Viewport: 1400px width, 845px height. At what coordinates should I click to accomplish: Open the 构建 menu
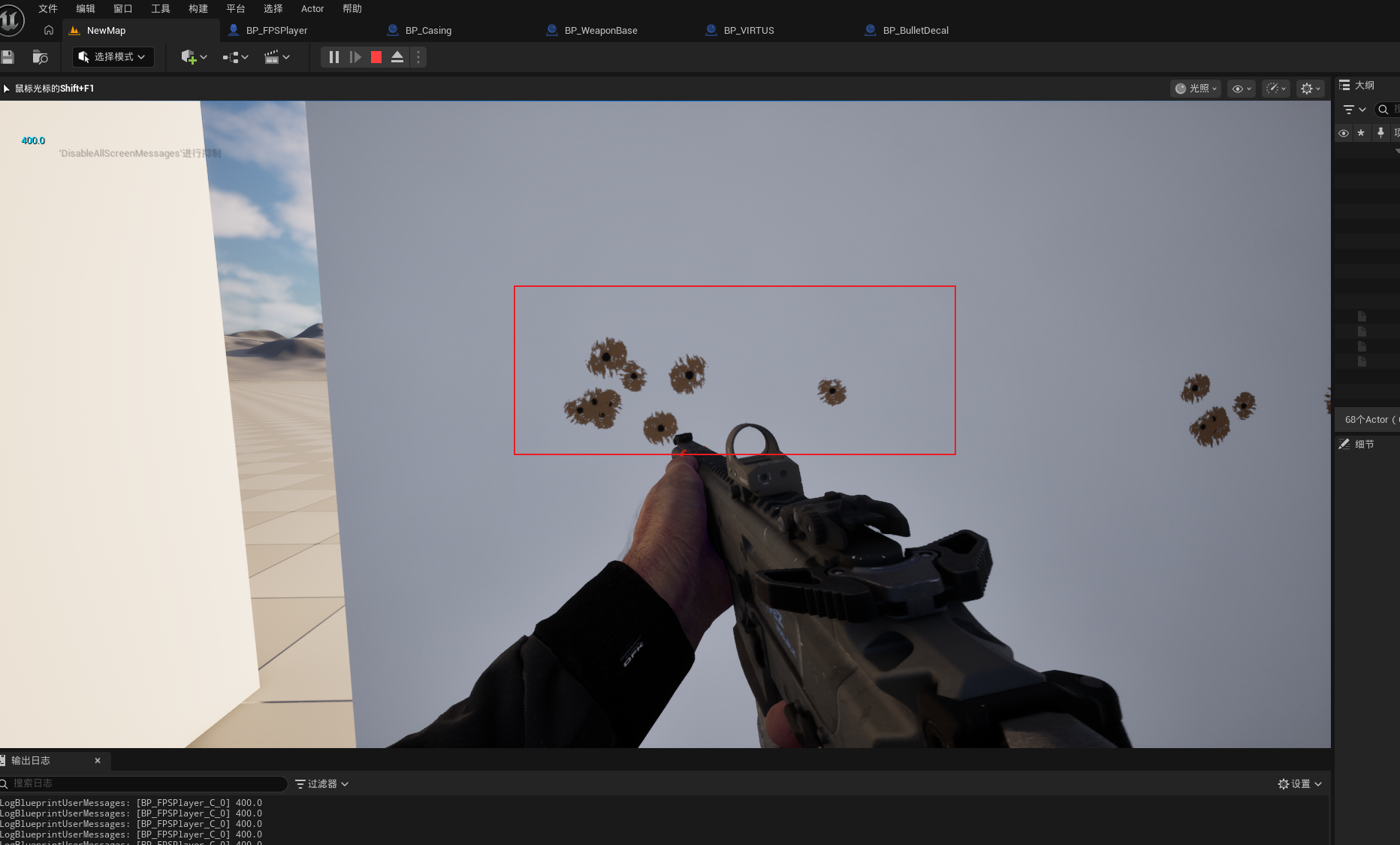[198, 9]
